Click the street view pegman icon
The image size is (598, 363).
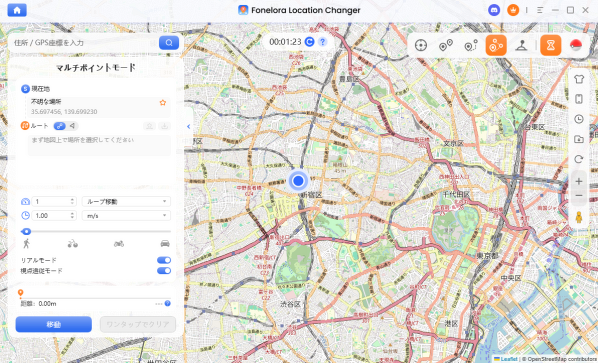click(579, 217)
